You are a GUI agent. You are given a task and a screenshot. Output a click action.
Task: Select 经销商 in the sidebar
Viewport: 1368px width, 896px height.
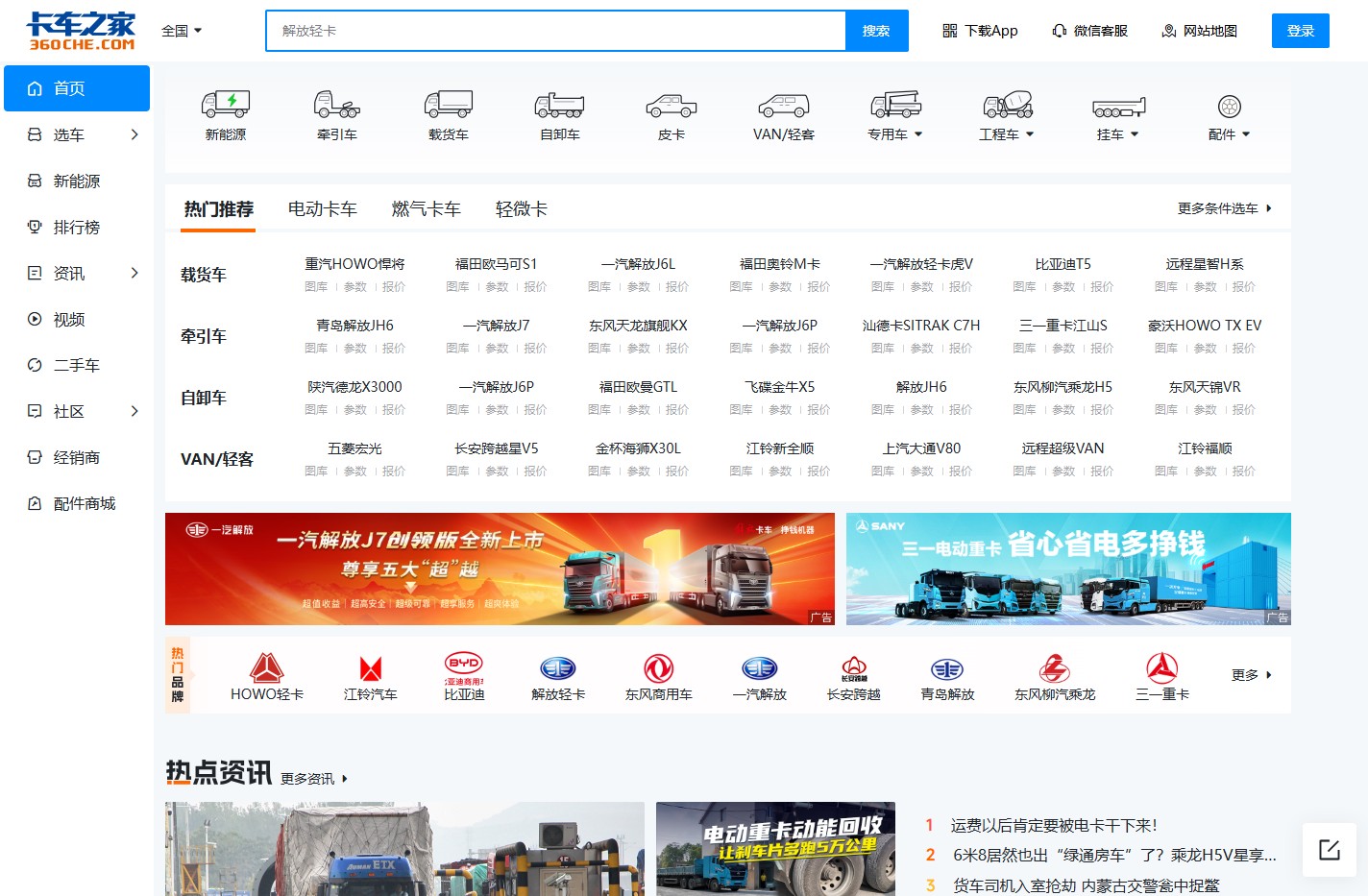77,457
